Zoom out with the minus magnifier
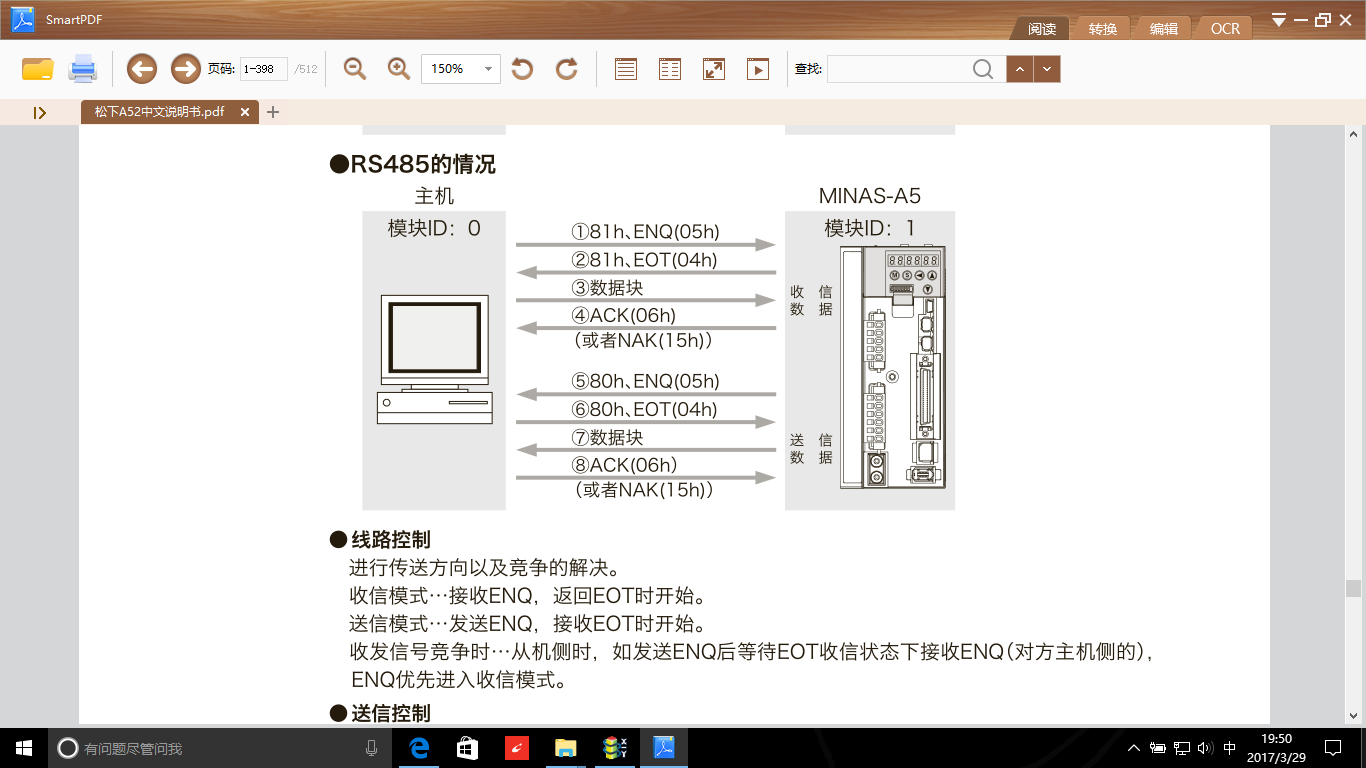Viewport: 1366px width, 768px height. point(354,69)
